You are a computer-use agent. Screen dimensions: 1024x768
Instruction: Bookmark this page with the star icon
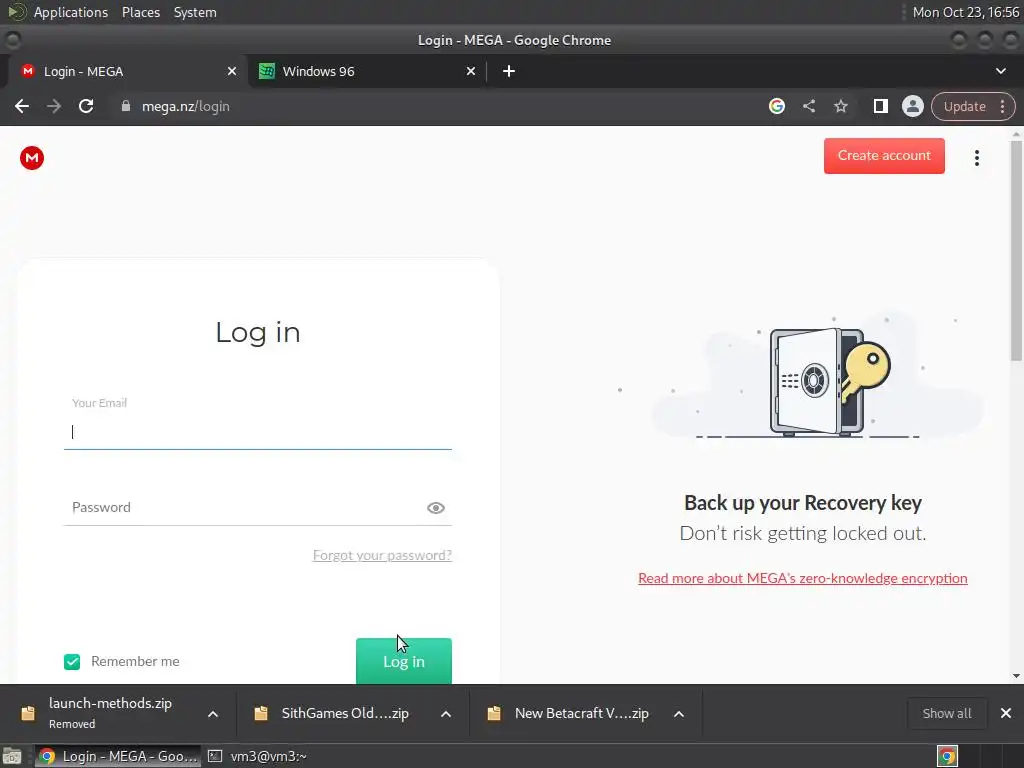(840, 106)
